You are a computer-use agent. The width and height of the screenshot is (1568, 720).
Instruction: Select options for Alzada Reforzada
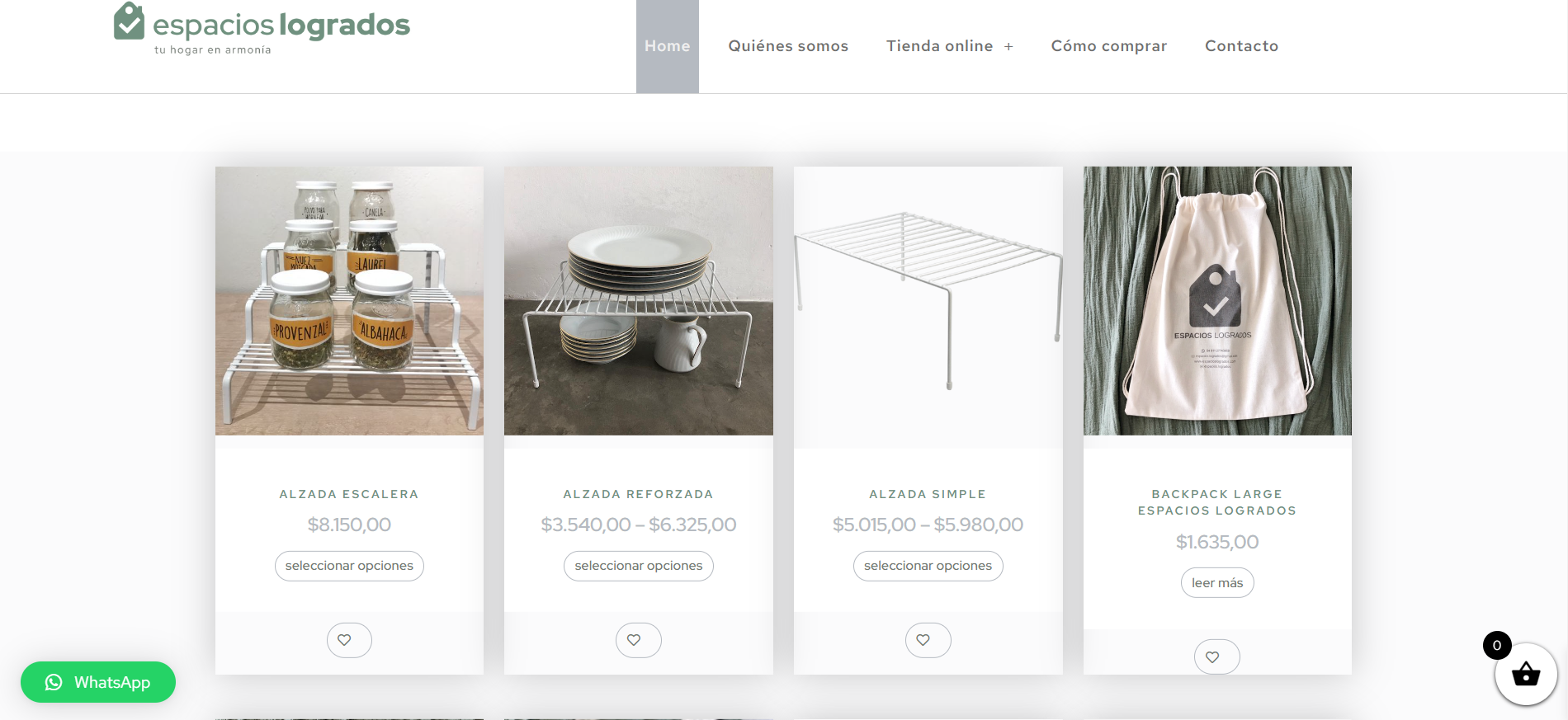(639, 566)
